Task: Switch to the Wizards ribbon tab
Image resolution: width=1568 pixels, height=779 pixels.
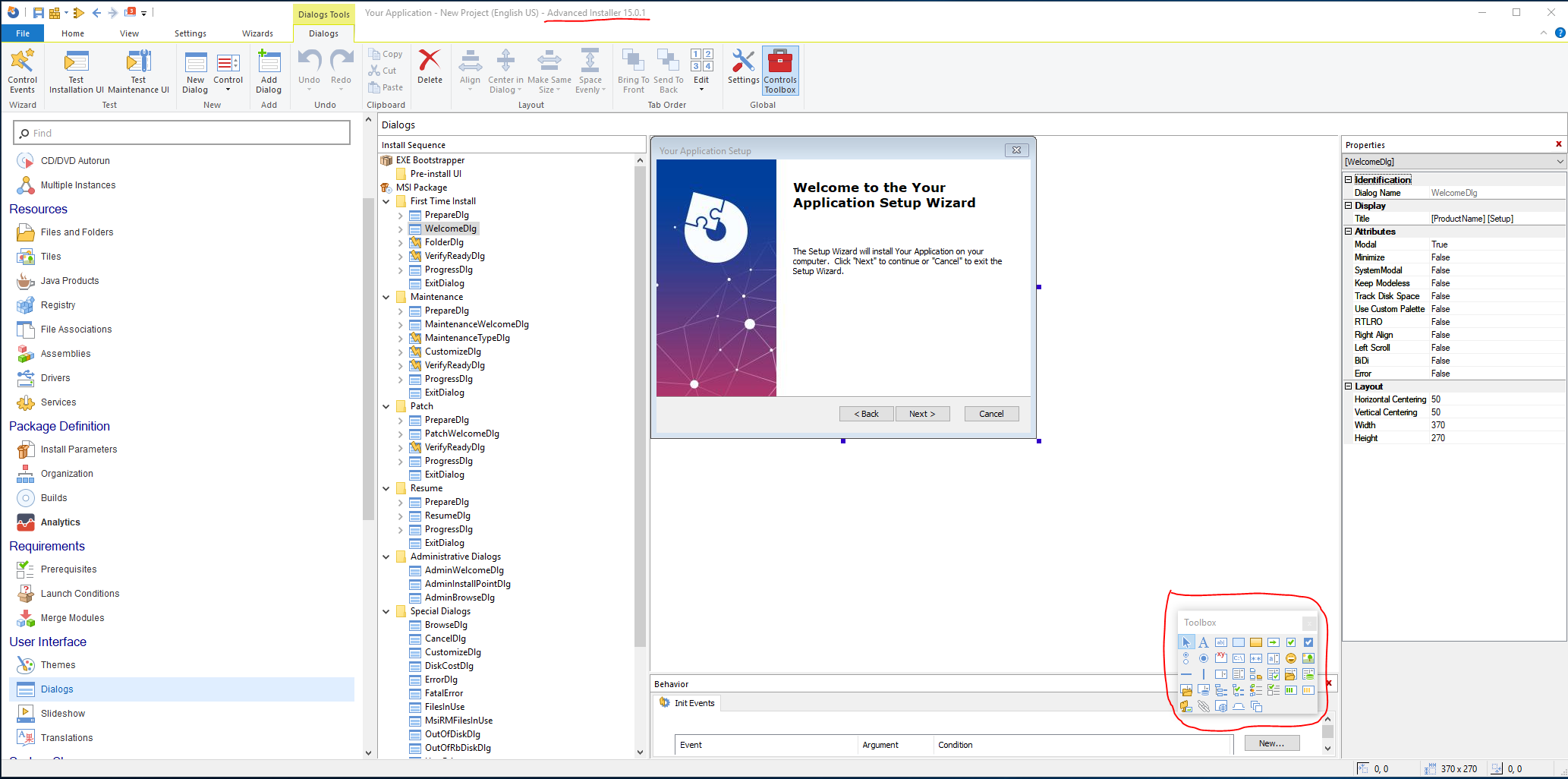Action: 257,33
